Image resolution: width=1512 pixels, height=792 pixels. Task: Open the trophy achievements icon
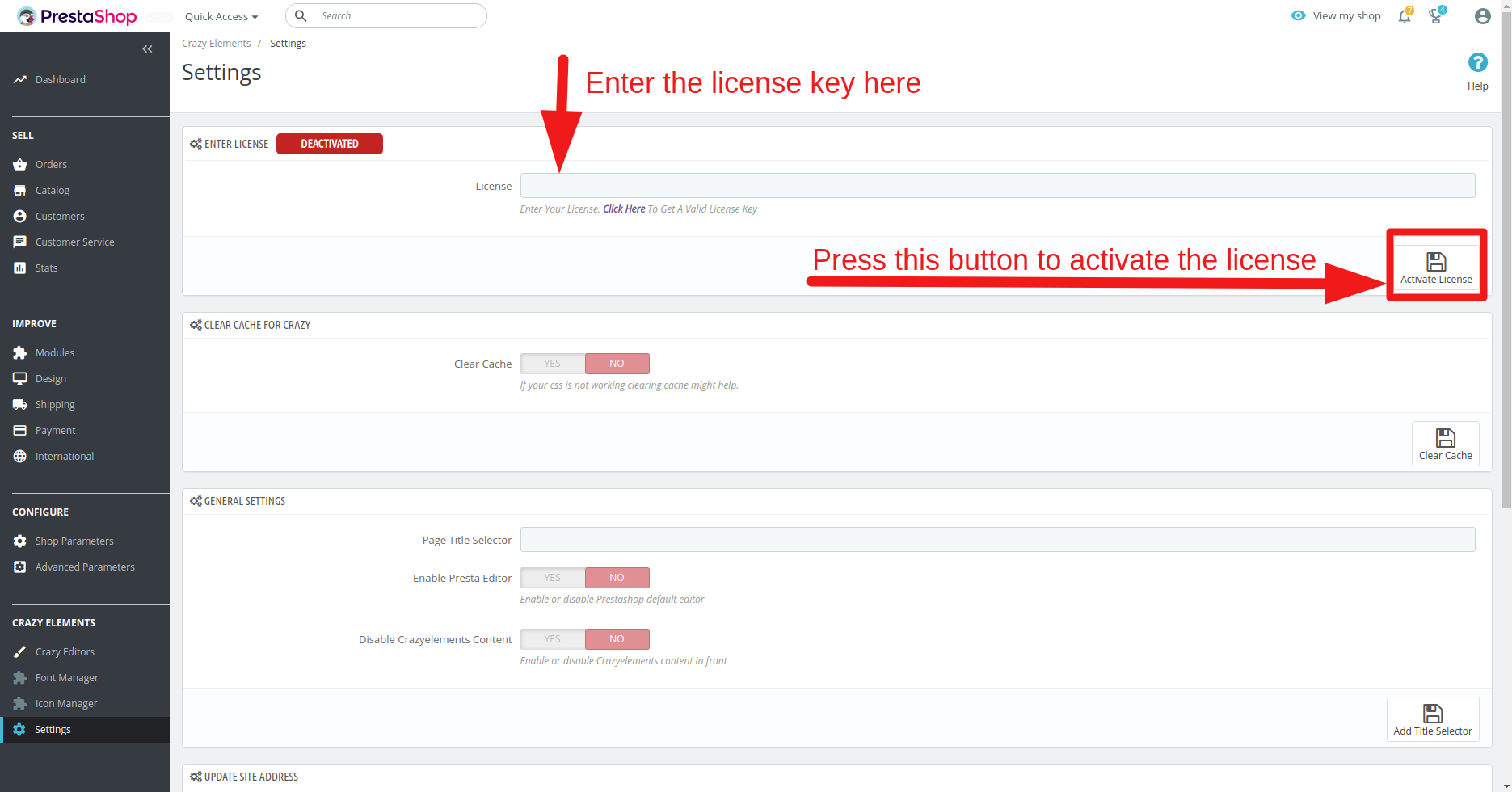coord(1437,15)
